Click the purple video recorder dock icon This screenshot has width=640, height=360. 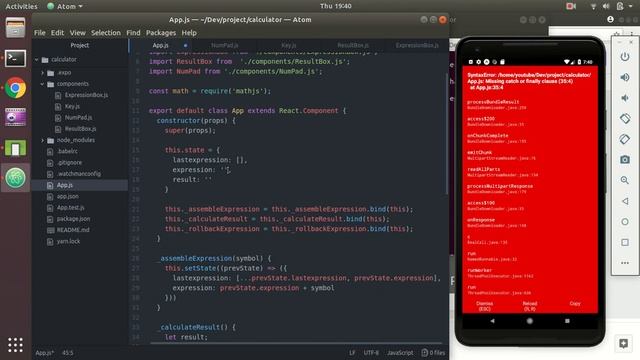[x=16, y=118]
